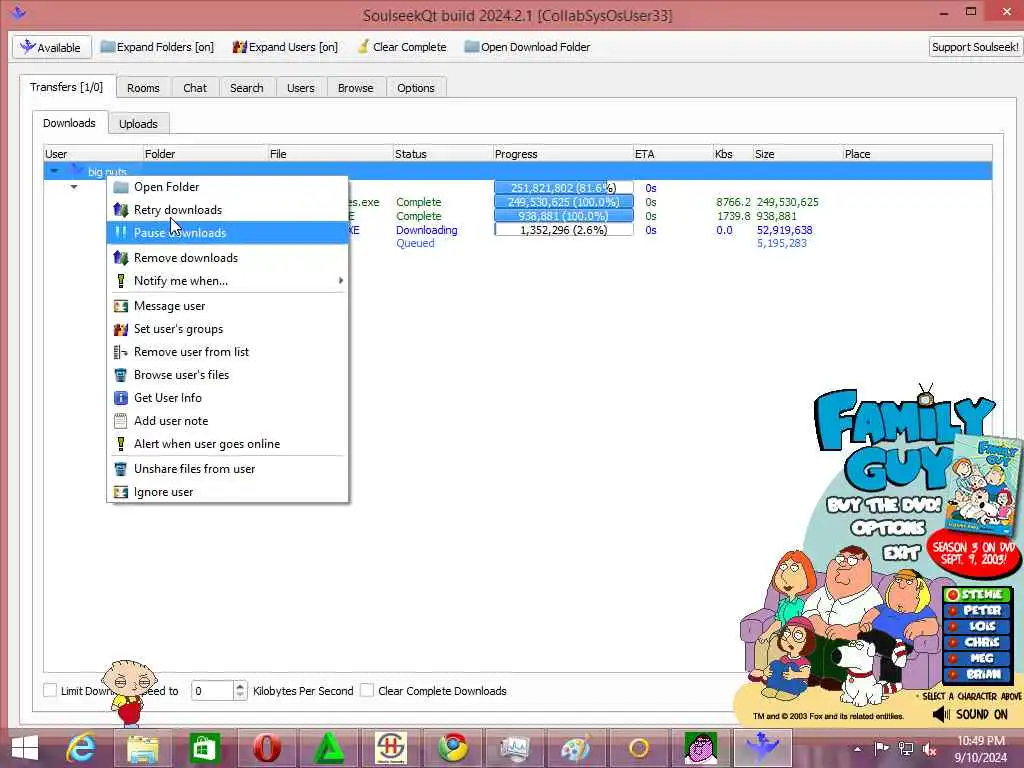1024x768 pixels.
Task: Select the STEWIE character radio button
Action: tap(953, 594)
